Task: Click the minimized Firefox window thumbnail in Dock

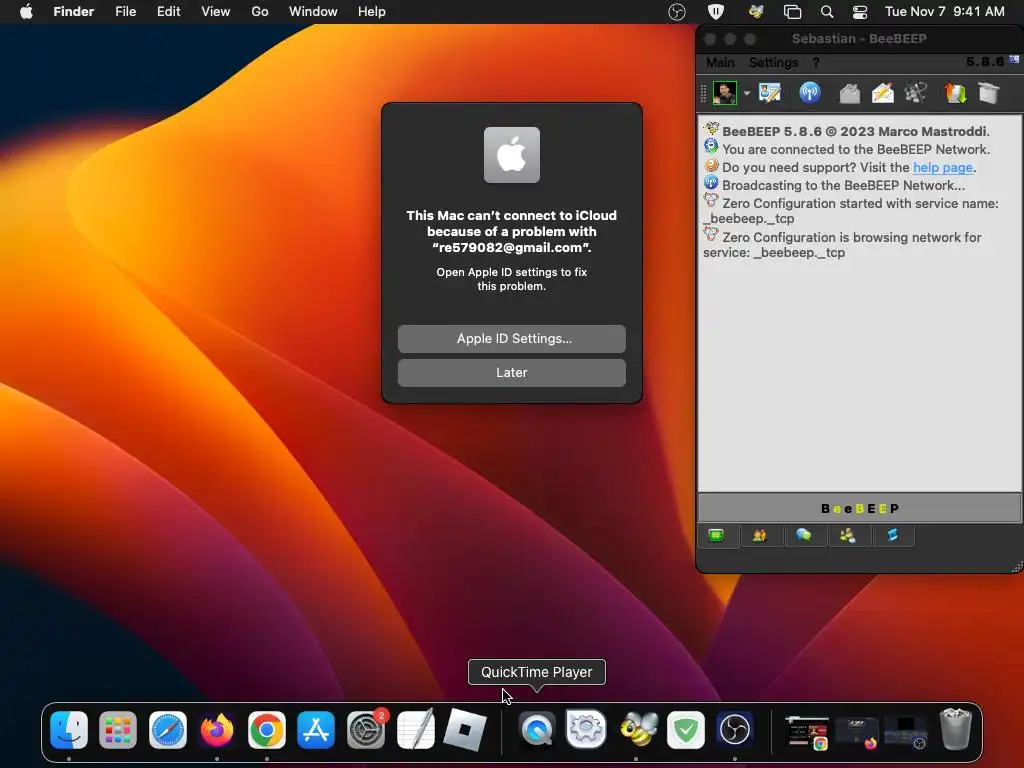Action: tap(856, 732)
